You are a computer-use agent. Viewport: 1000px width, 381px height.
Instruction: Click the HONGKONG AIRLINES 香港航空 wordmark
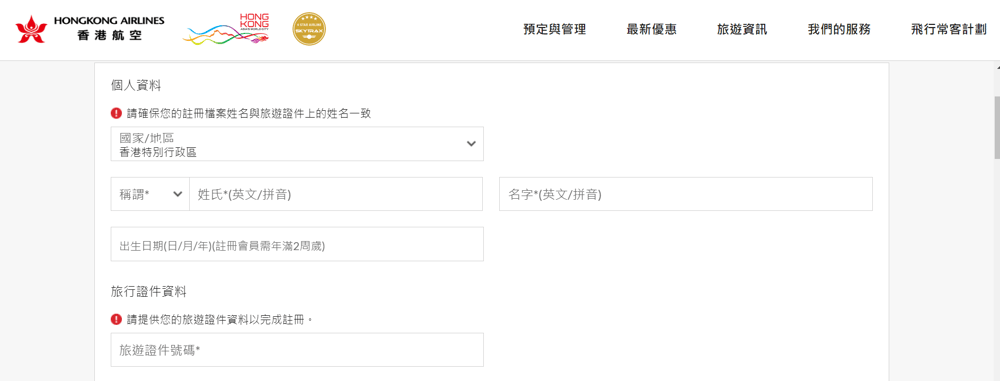[x=109, y=29]
